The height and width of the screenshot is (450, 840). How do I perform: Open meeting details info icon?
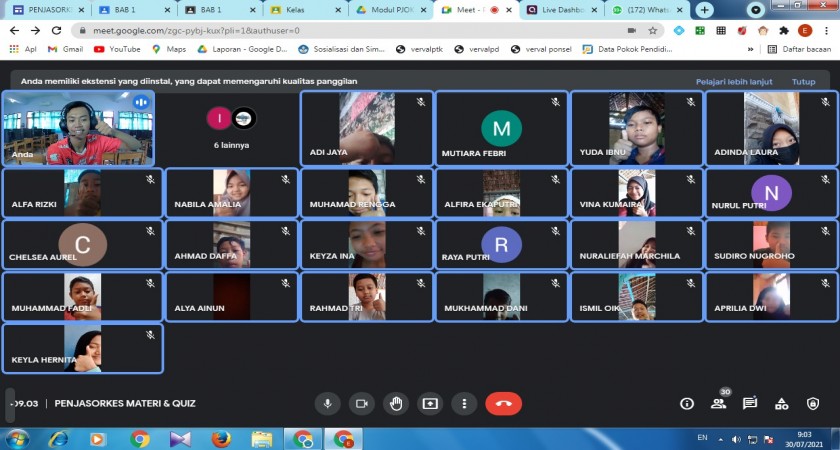point(687,404)
